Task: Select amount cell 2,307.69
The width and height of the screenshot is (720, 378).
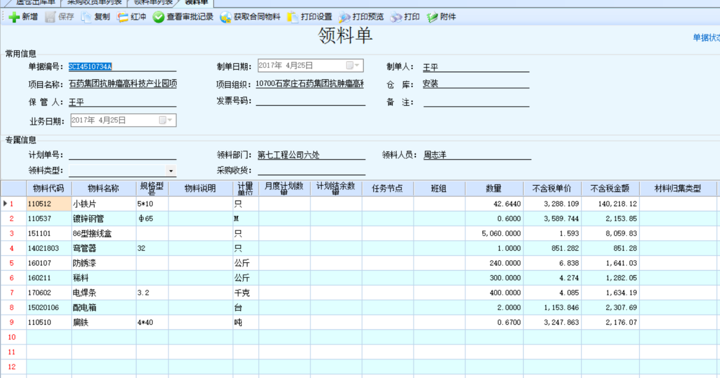Action: (x=610, y=307)
